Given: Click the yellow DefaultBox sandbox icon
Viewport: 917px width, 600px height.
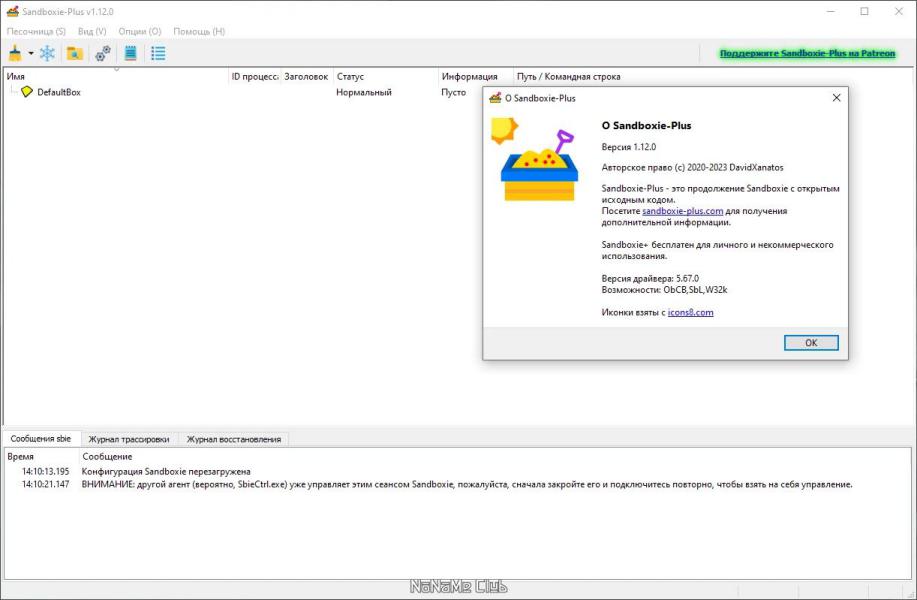Looking at the screenshot, I should click(27, 92).
